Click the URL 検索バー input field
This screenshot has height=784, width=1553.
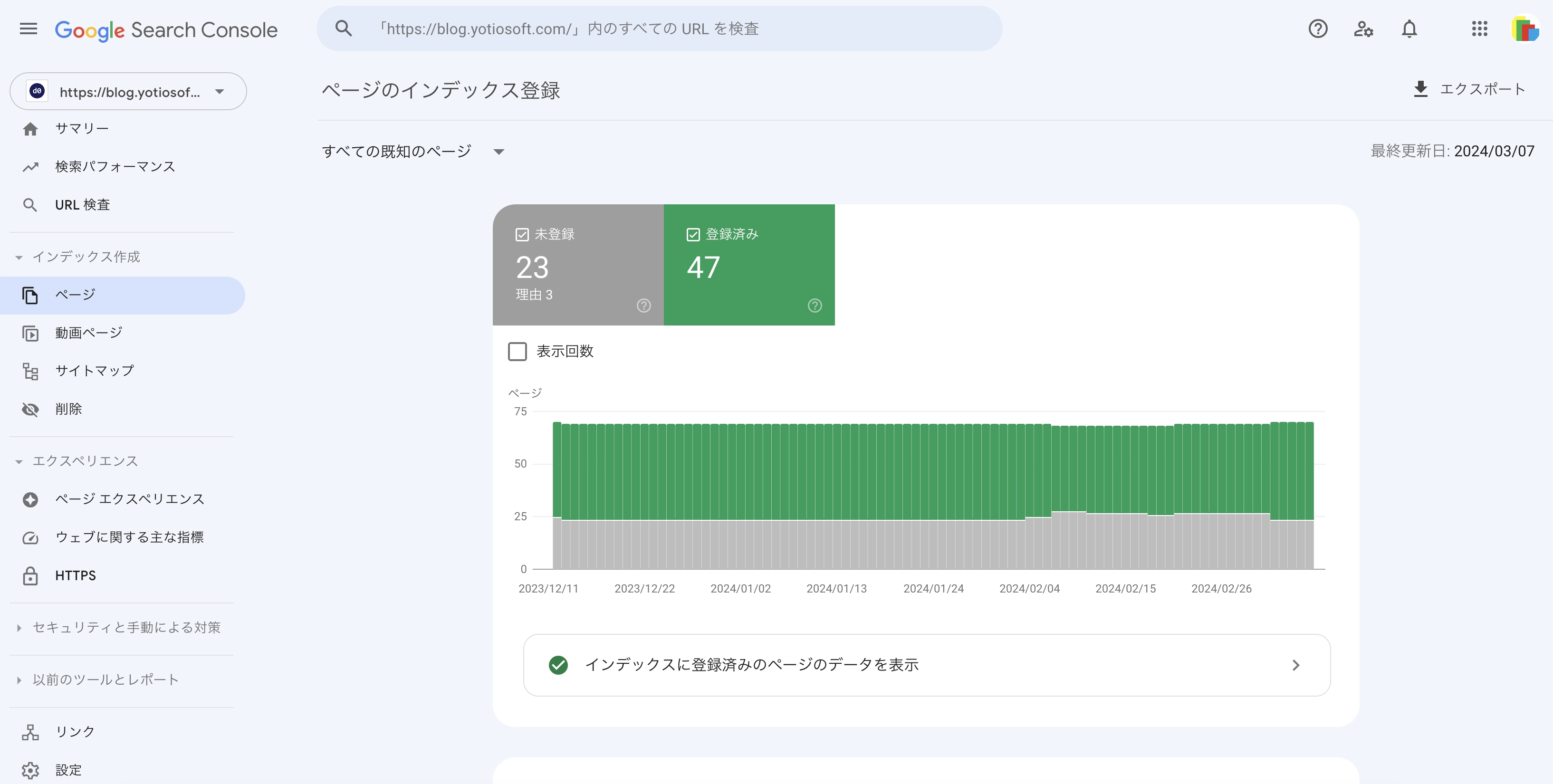pyautogui.click(x=660, y=28)
